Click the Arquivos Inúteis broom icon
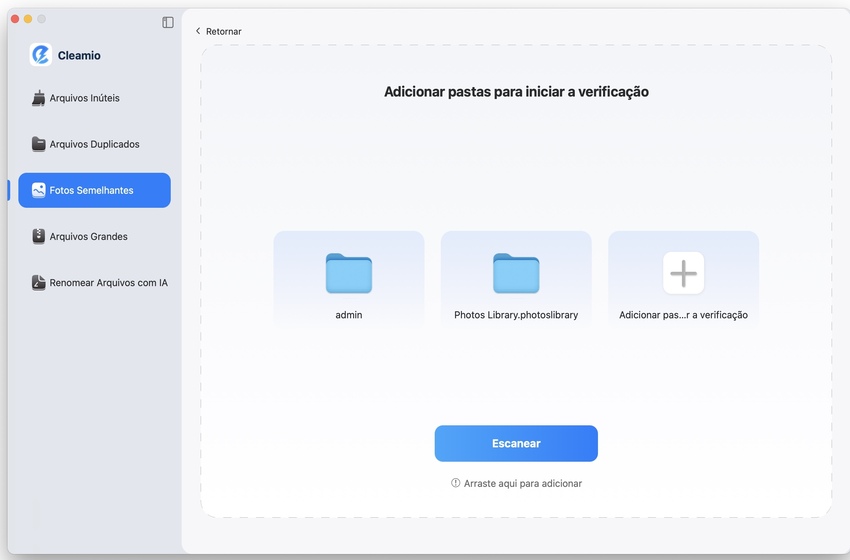Image resolution: width=850 pixels, height=560 pixels. click(38, 98)
